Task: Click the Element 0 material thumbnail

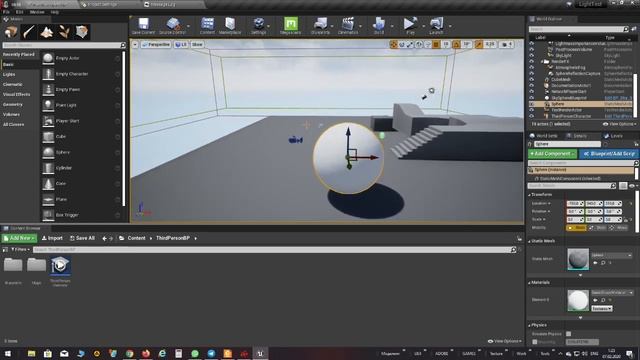Action: tap(578, 300)
